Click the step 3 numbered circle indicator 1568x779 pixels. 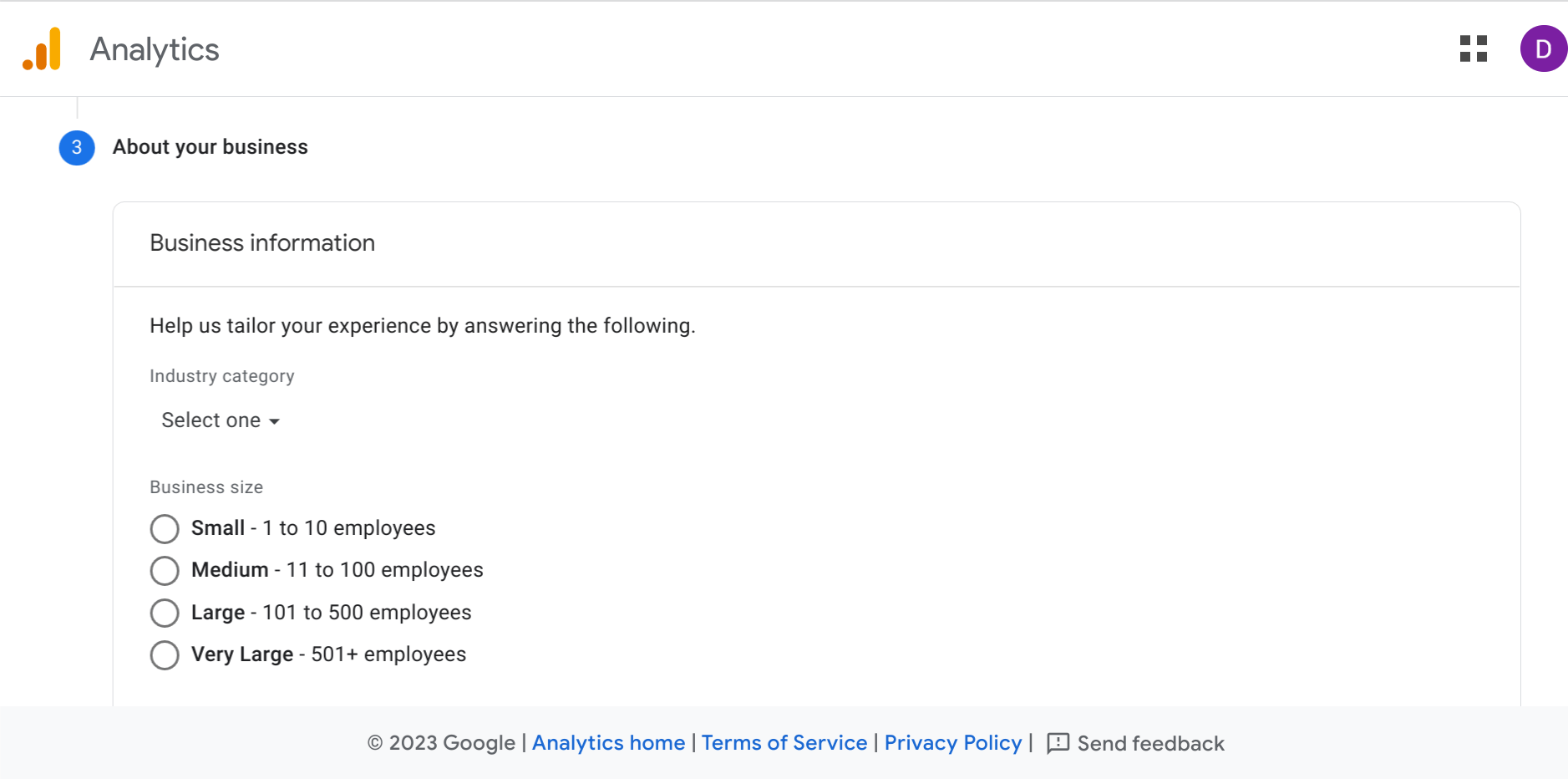click(77, 148)
